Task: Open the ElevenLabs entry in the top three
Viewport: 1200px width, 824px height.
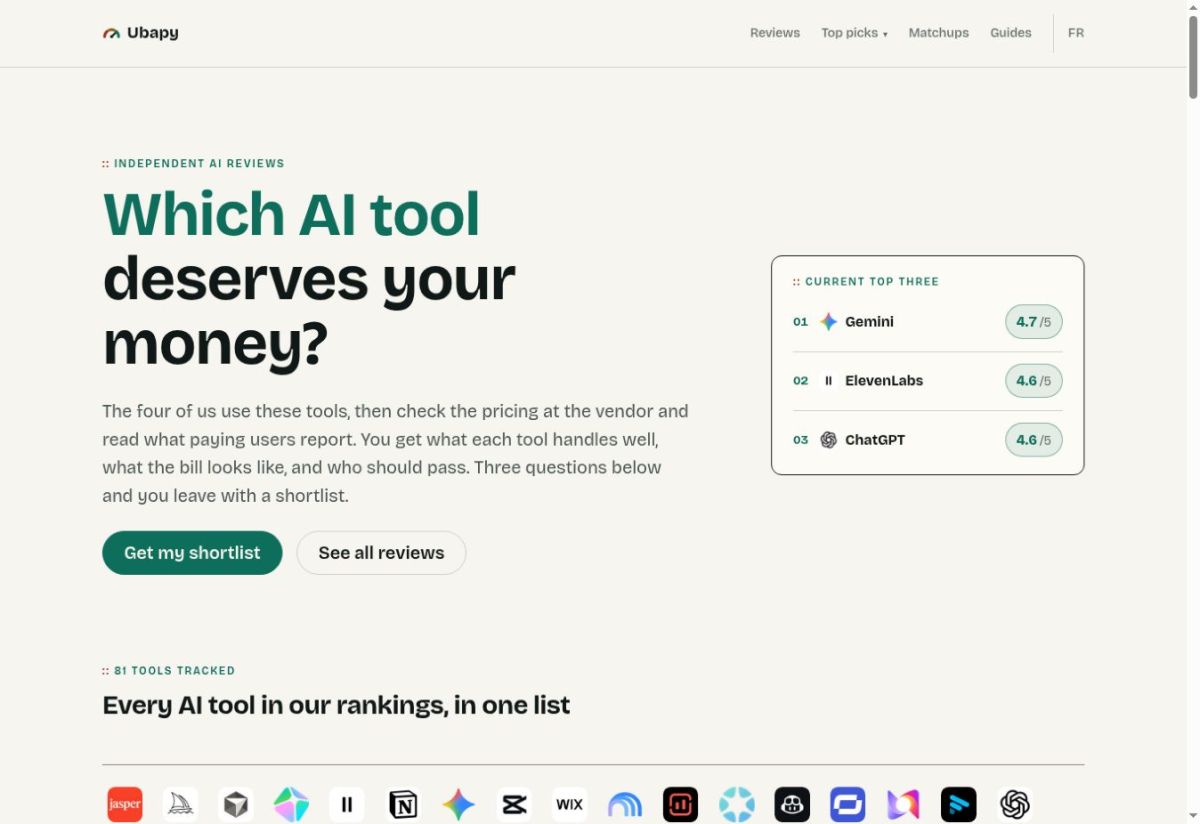Action: [927, 381]
